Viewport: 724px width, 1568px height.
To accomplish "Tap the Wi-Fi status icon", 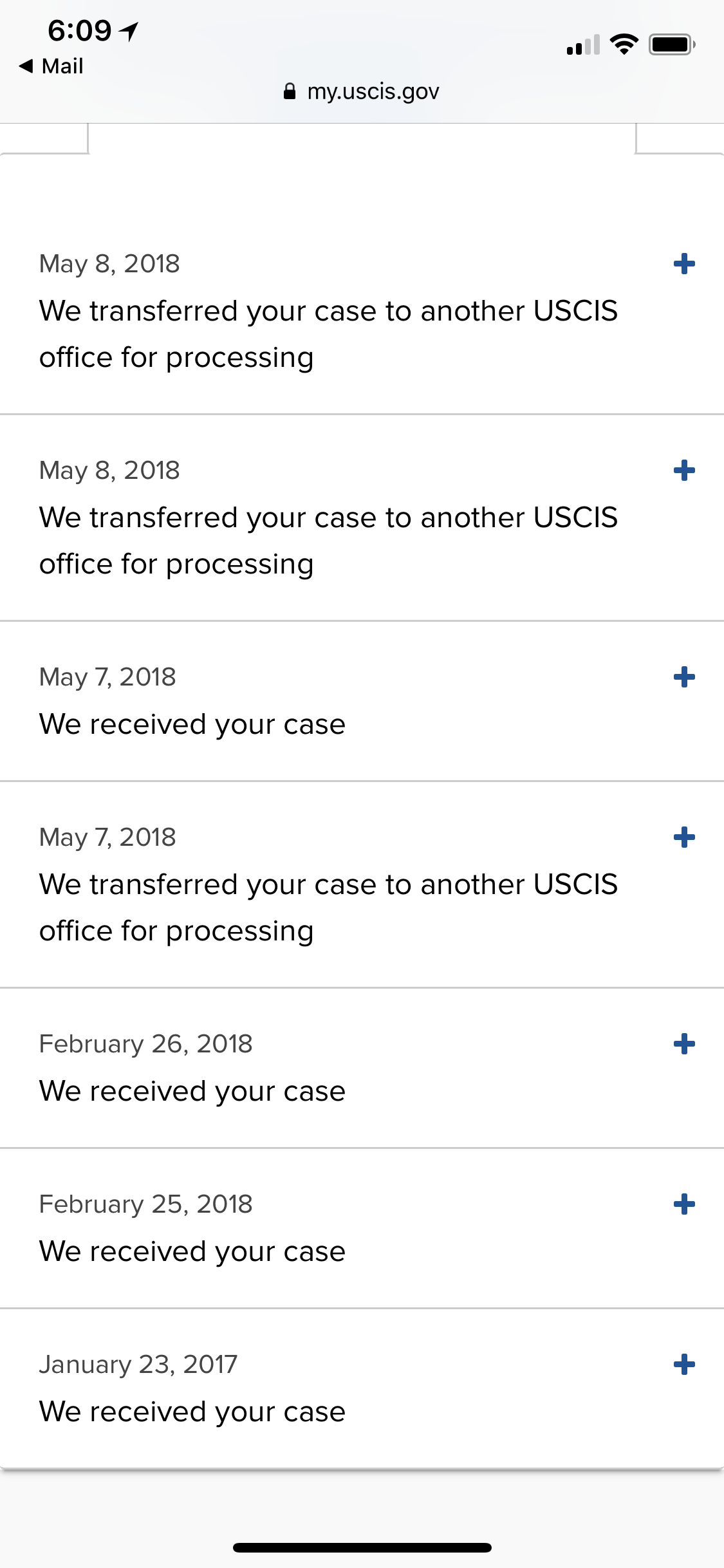I will point(624,44).
